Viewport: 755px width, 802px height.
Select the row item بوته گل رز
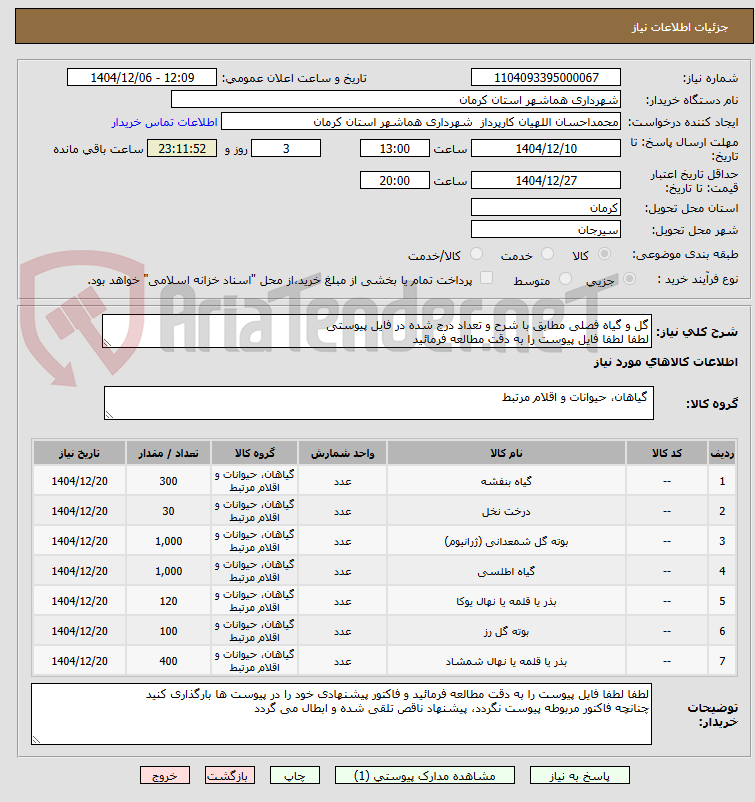506,631
